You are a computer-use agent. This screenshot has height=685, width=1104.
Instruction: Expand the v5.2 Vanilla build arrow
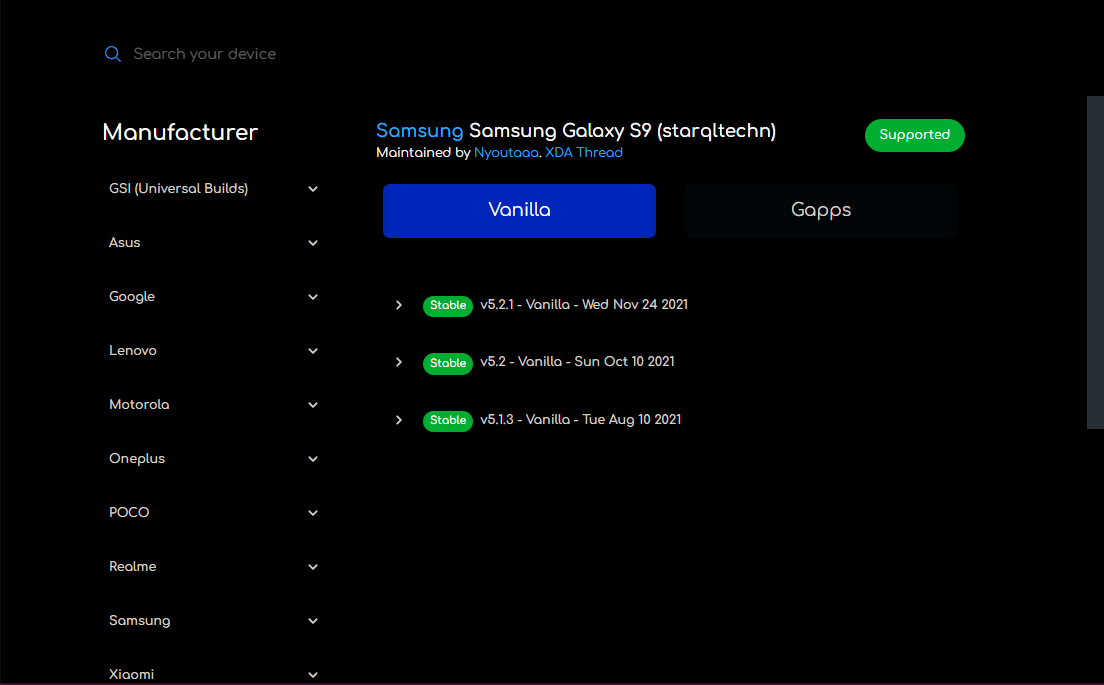(x=399, y=362)
